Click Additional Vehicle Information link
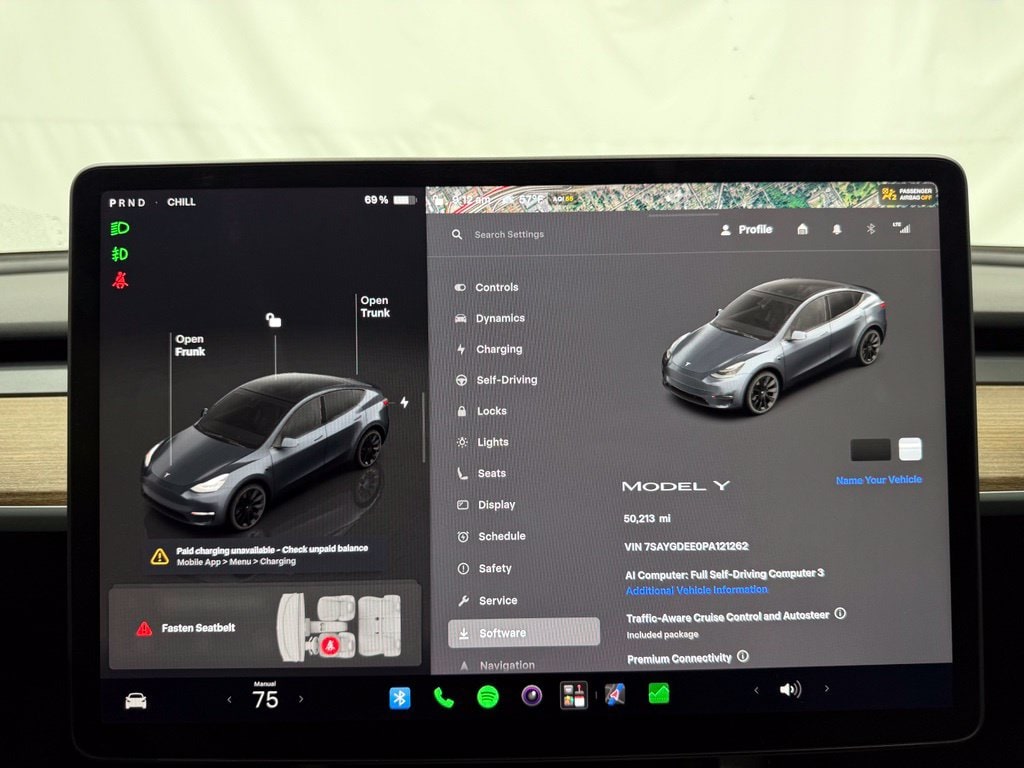This screenshot has height=768, width=1024. pos(696,590)
